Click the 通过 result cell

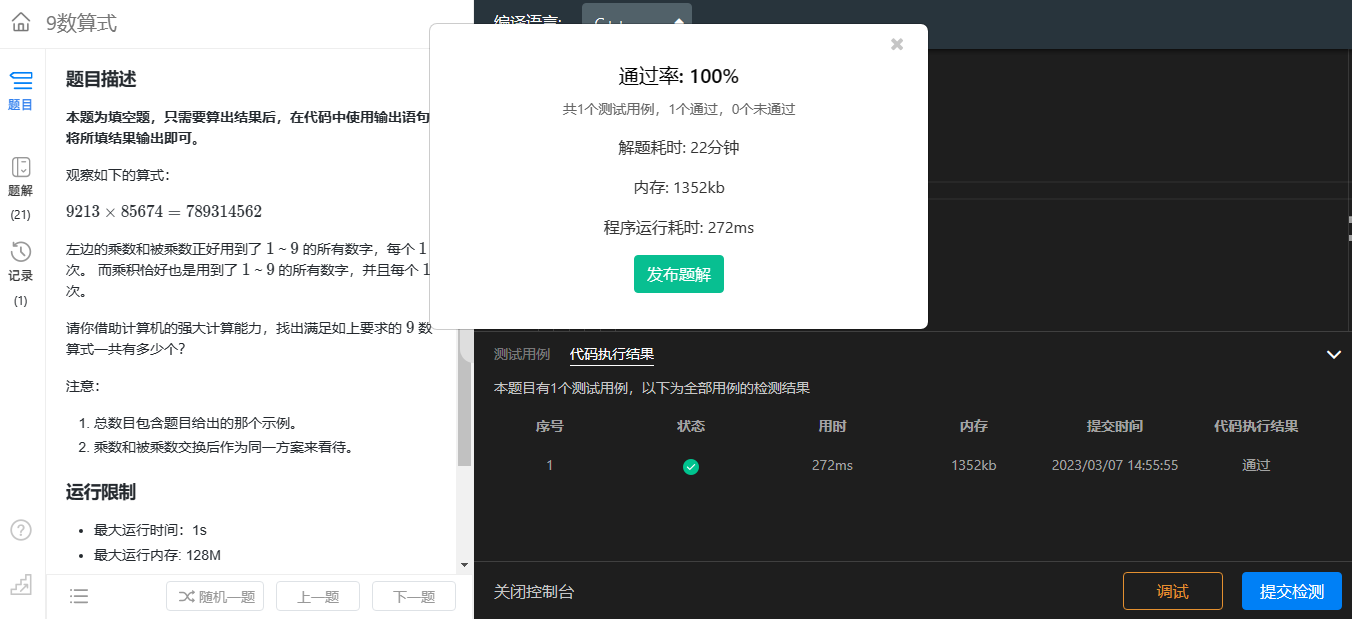tap(1256, 466)
